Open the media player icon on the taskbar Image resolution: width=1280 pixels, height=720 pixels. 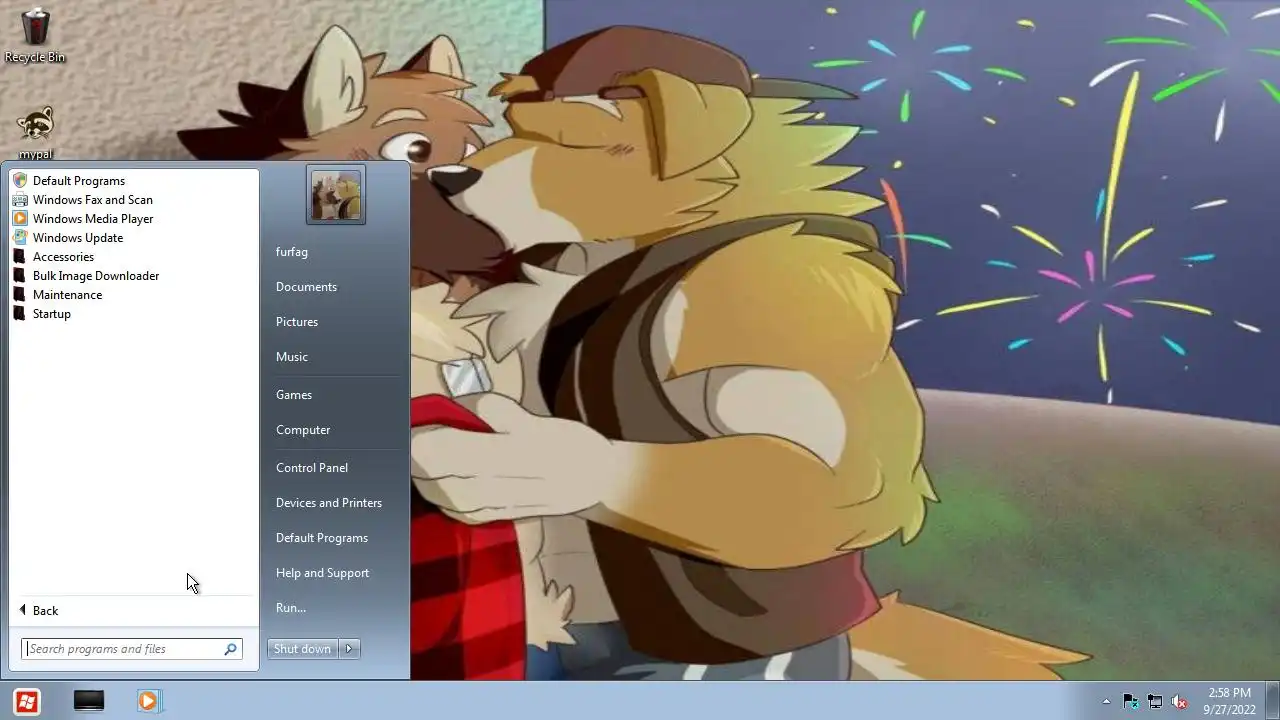point(149,701)
